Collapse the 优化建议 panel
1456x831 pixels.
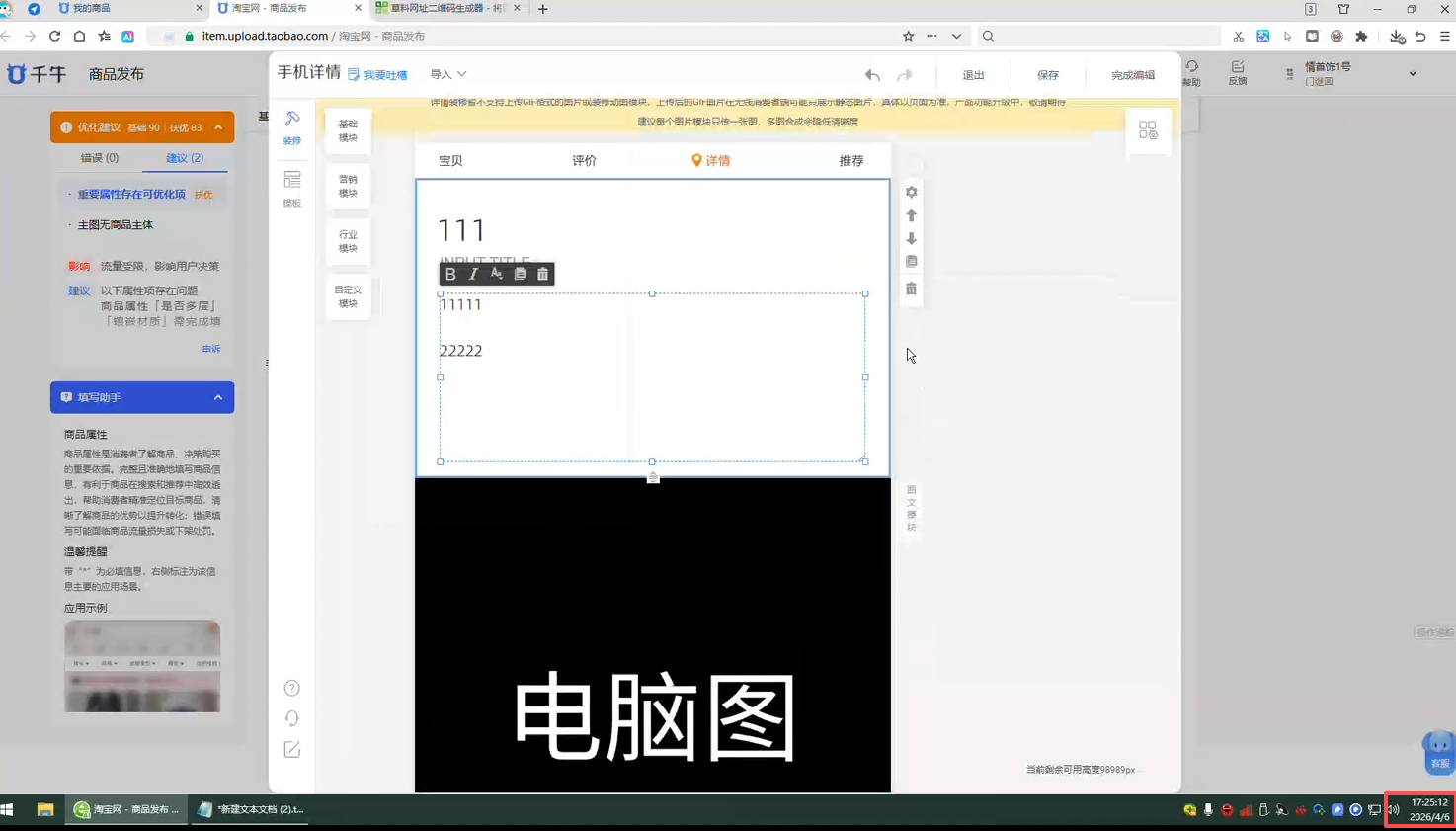point(218,127)
